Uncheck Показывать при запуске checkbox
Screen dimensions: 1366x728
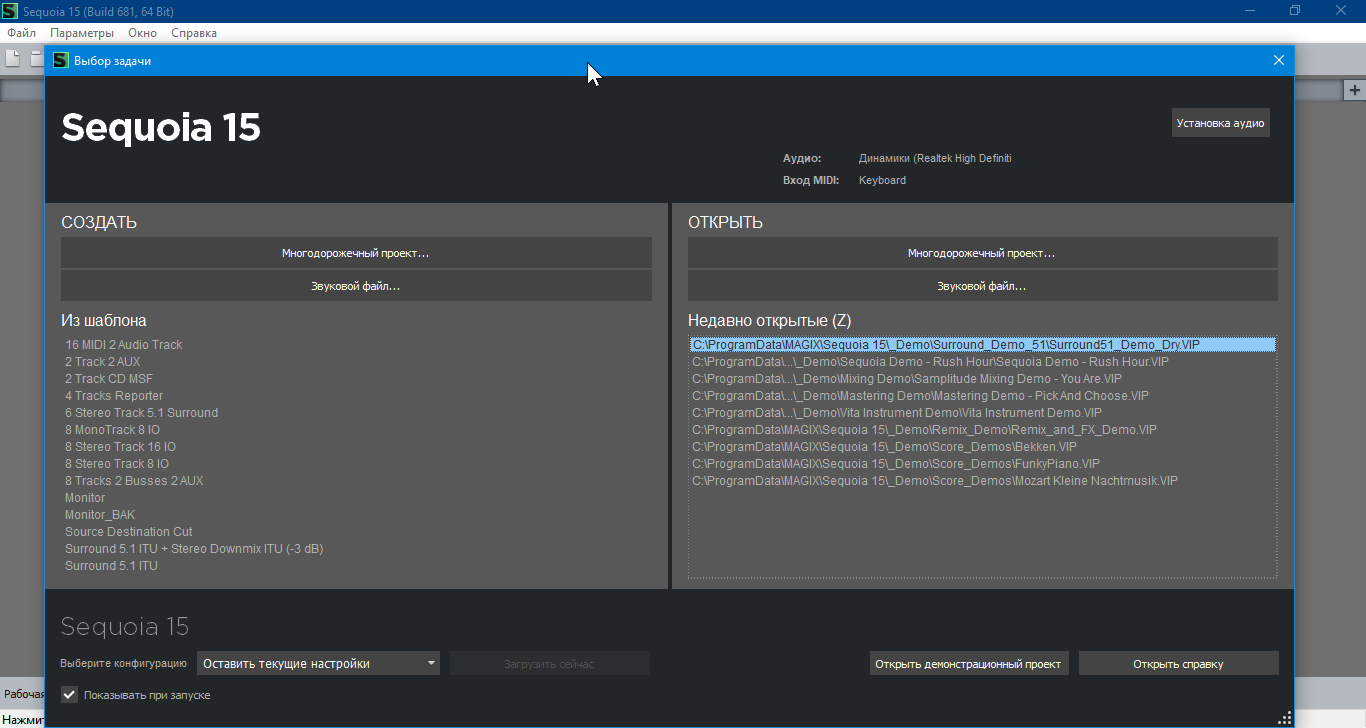[x=69, y=694]
